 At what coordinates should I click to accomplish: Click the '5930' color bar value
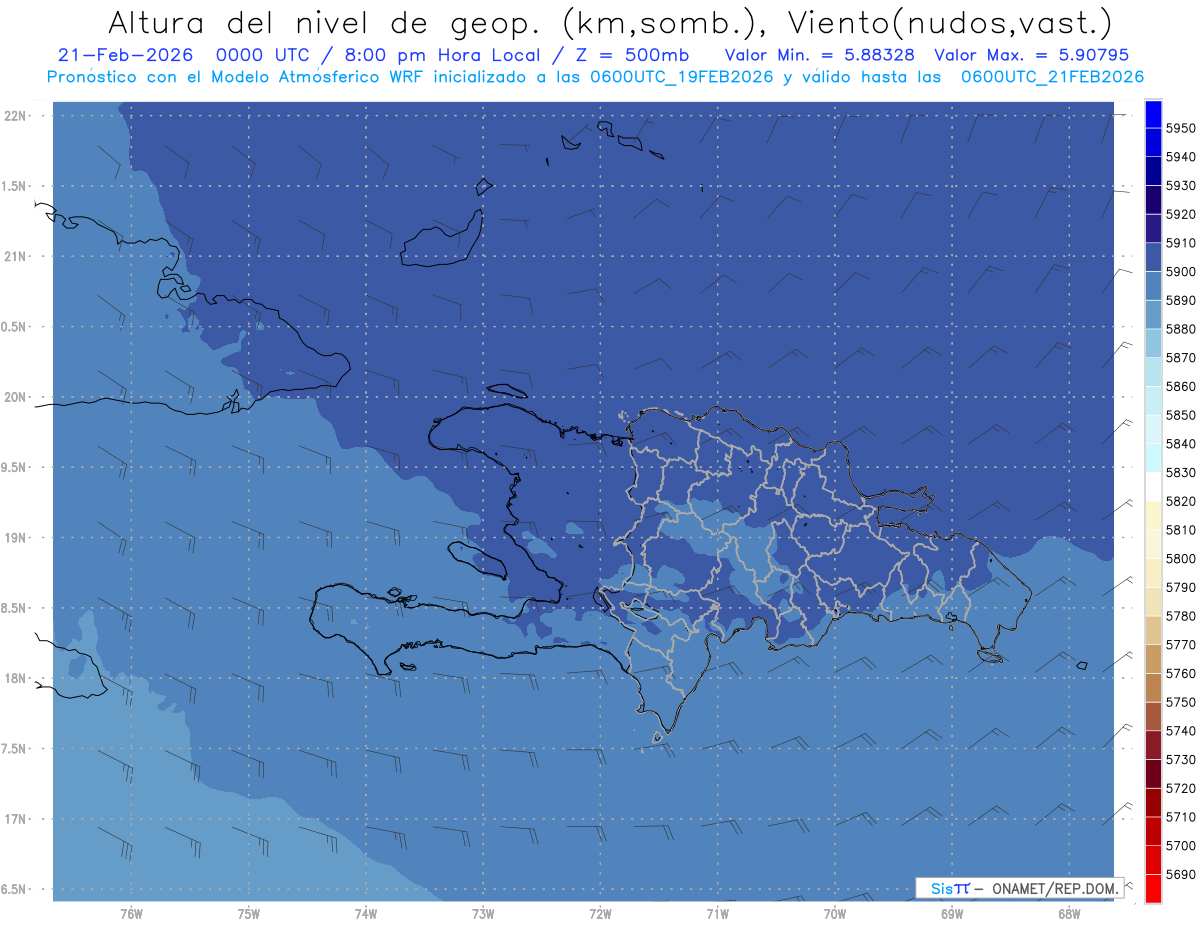pyautogui.click(x=1181, y=185)
